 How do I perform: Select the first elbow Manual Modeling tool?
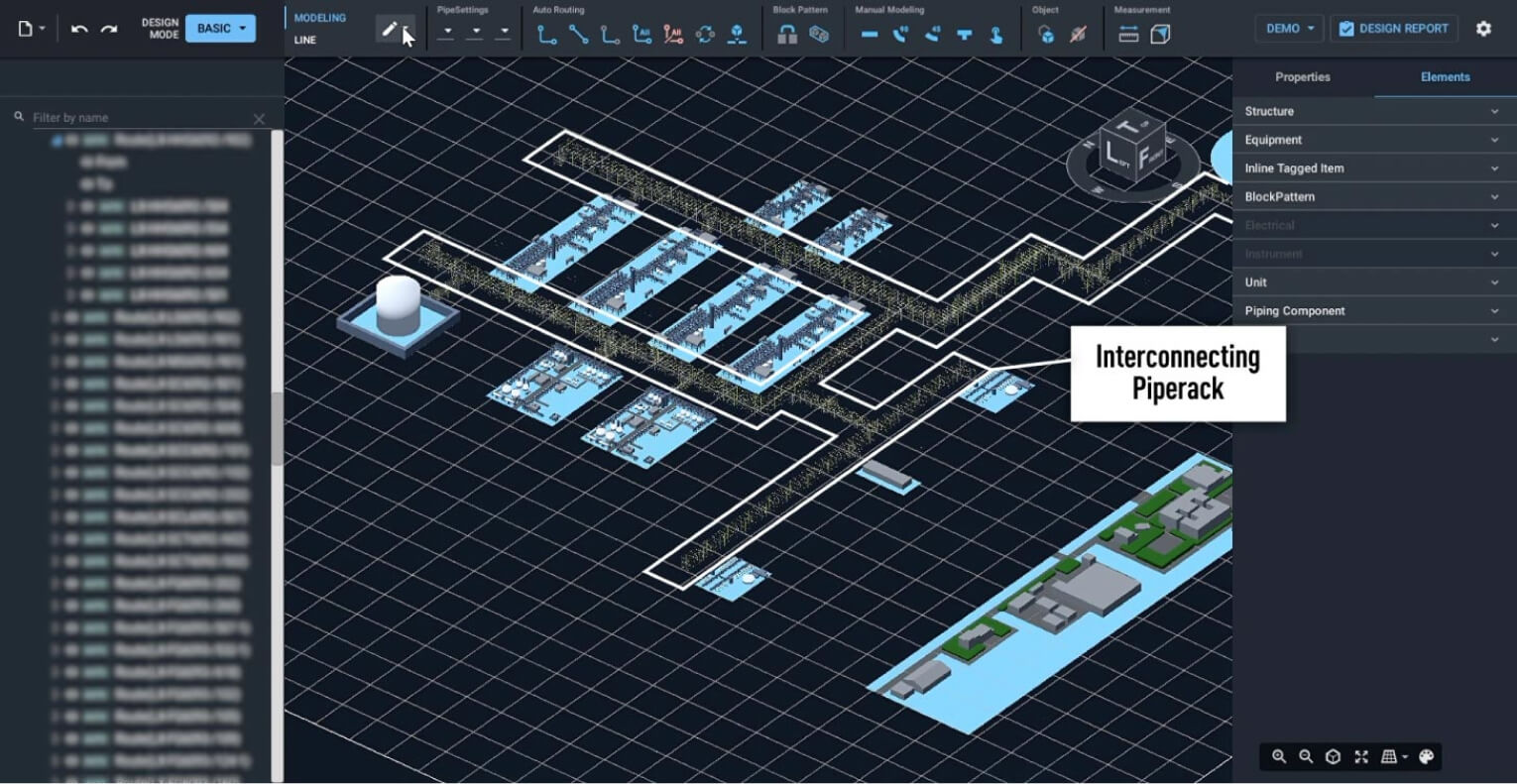point(901,35)
